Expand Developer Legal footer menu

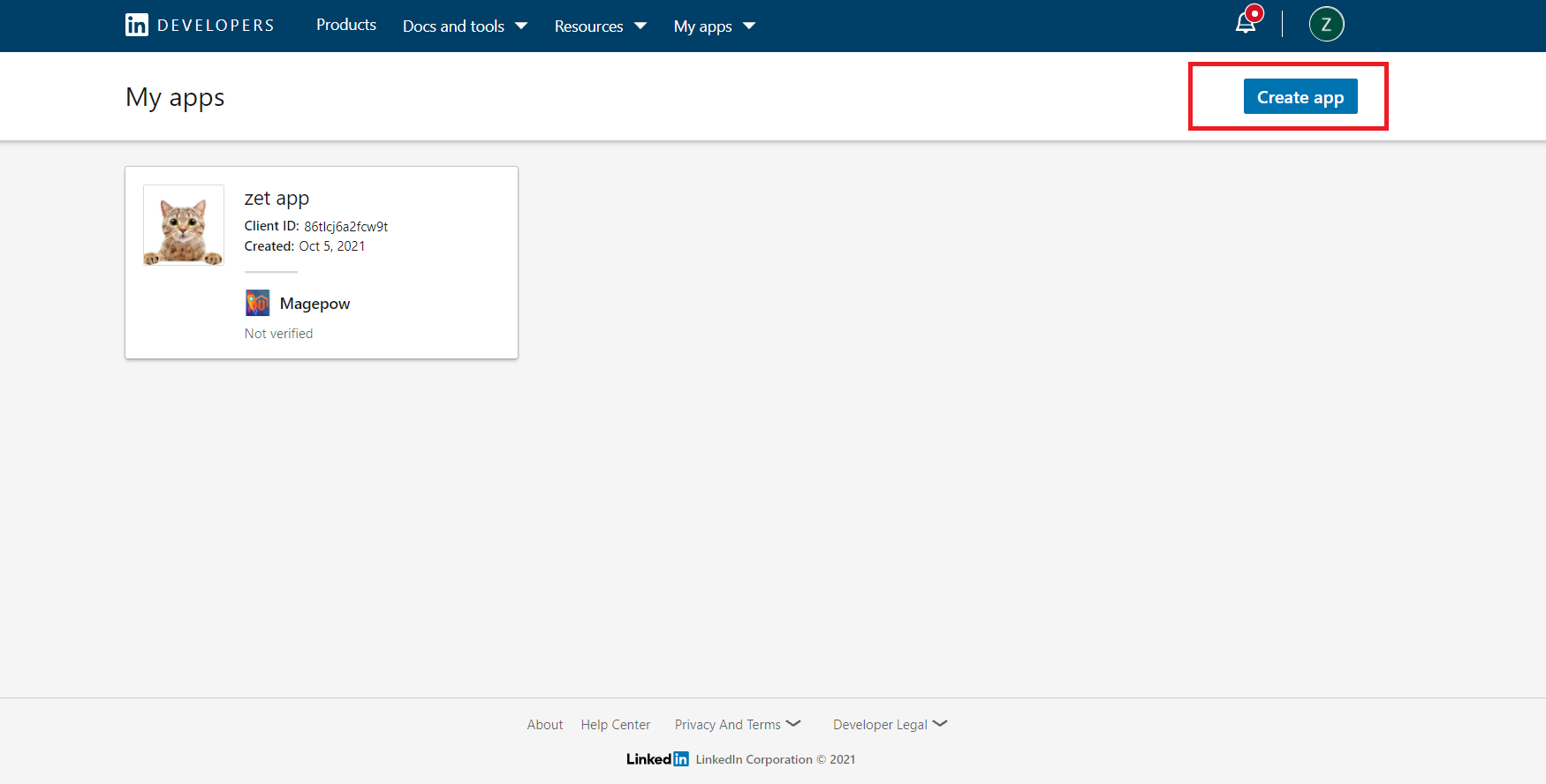890,725
